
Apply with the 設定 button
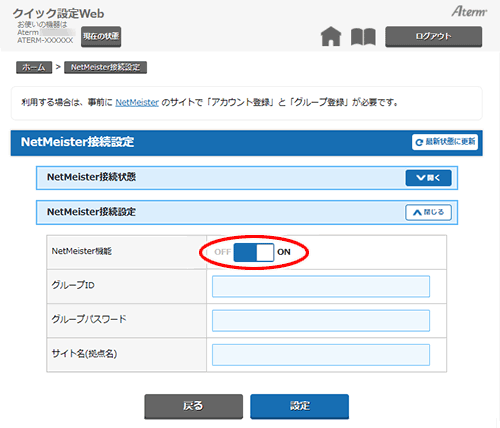tap(299, 406)
